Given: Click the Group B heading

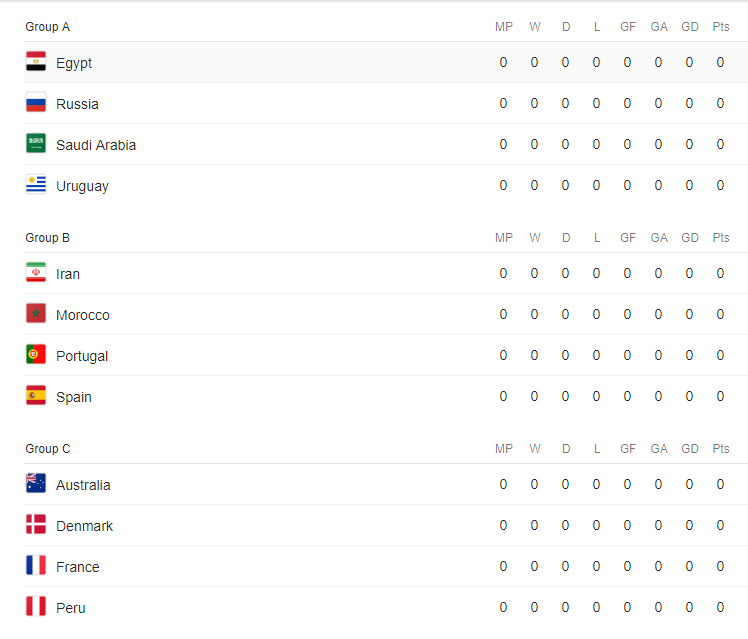Looking at the screenshot, I should [x=48, y=237].
